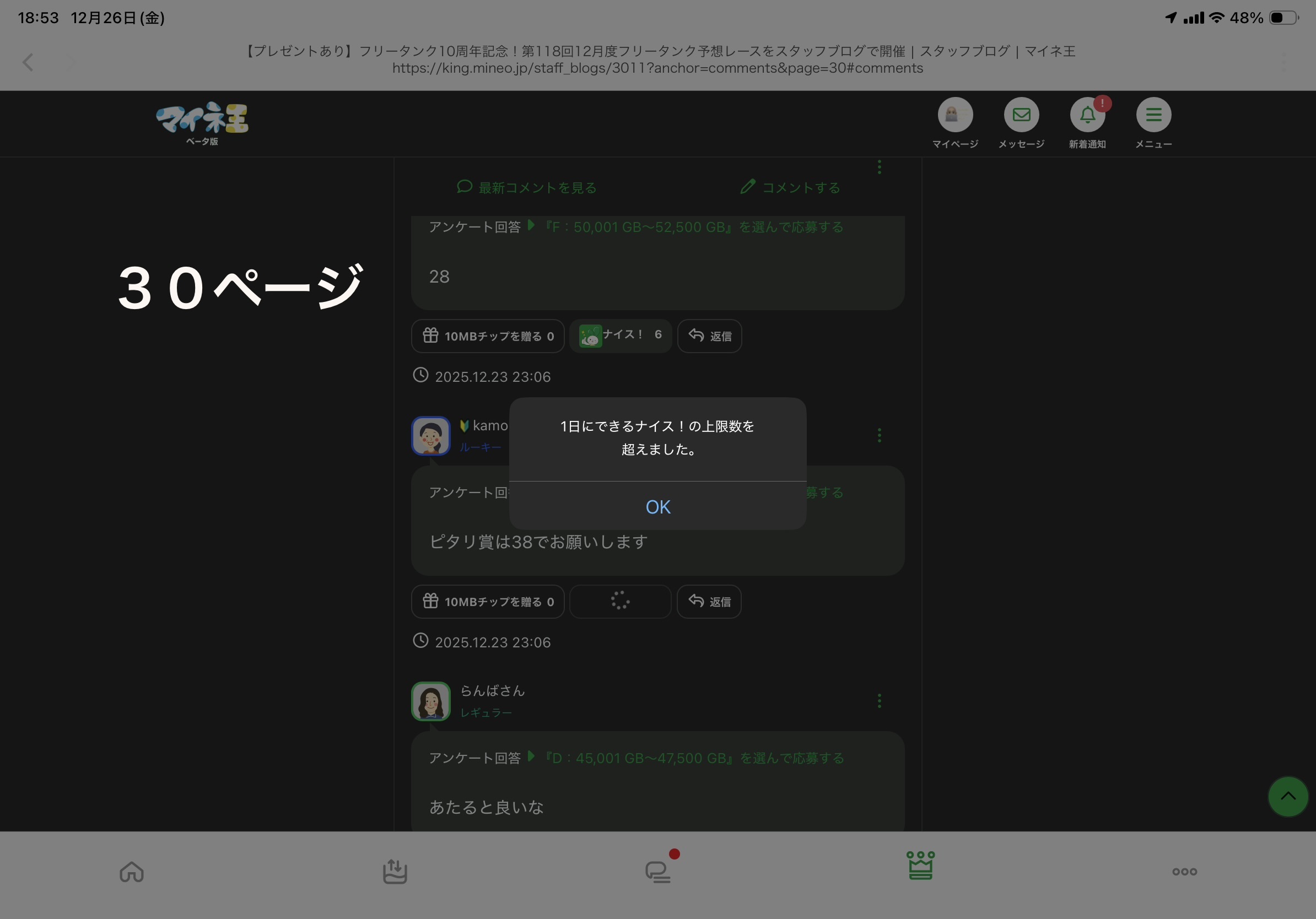Tap the home icon in bottom bar
This screenshot has width=1316, height=919.
tap(131, 872)
